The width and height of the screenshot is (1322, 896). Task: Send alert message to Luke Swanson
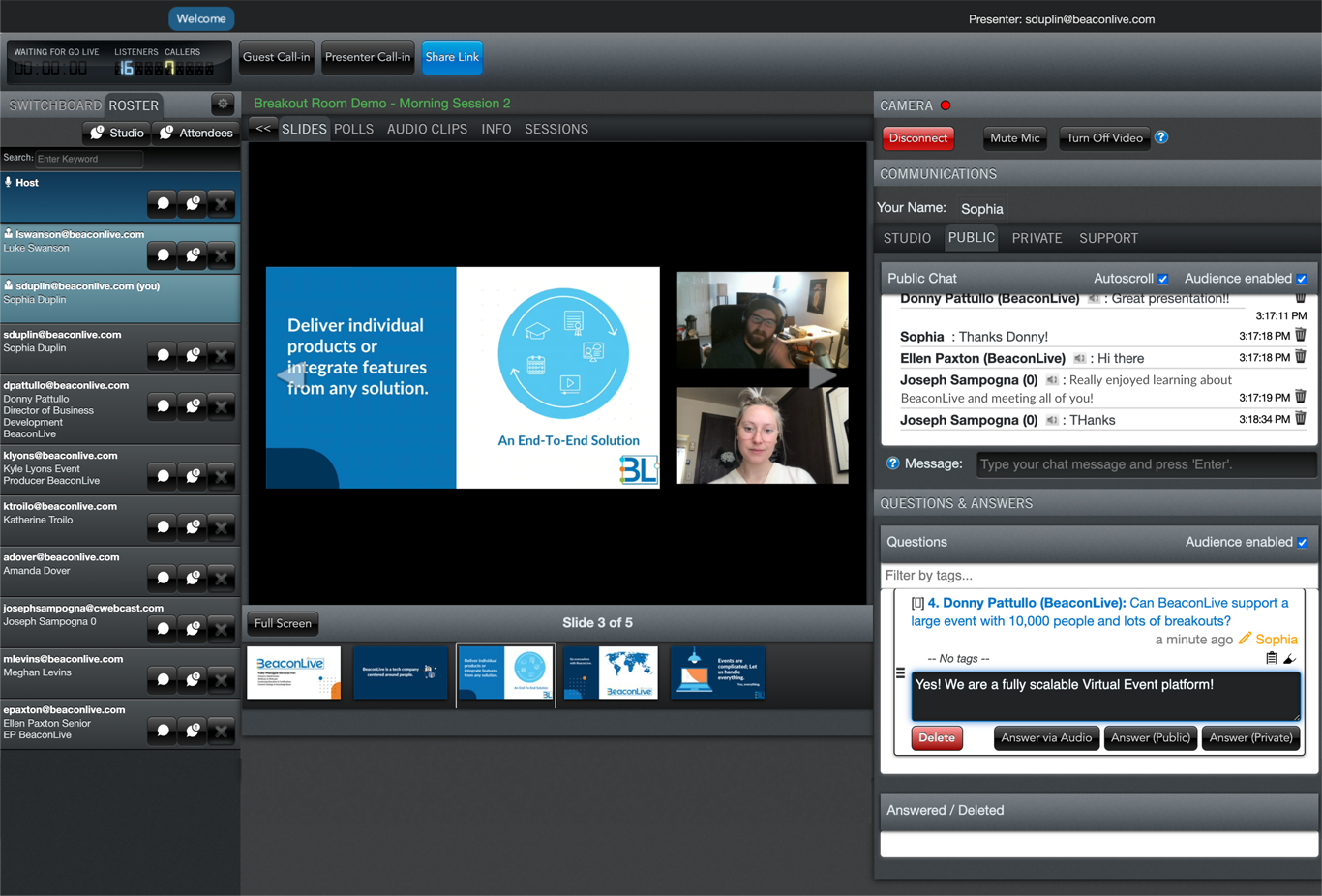193,255
